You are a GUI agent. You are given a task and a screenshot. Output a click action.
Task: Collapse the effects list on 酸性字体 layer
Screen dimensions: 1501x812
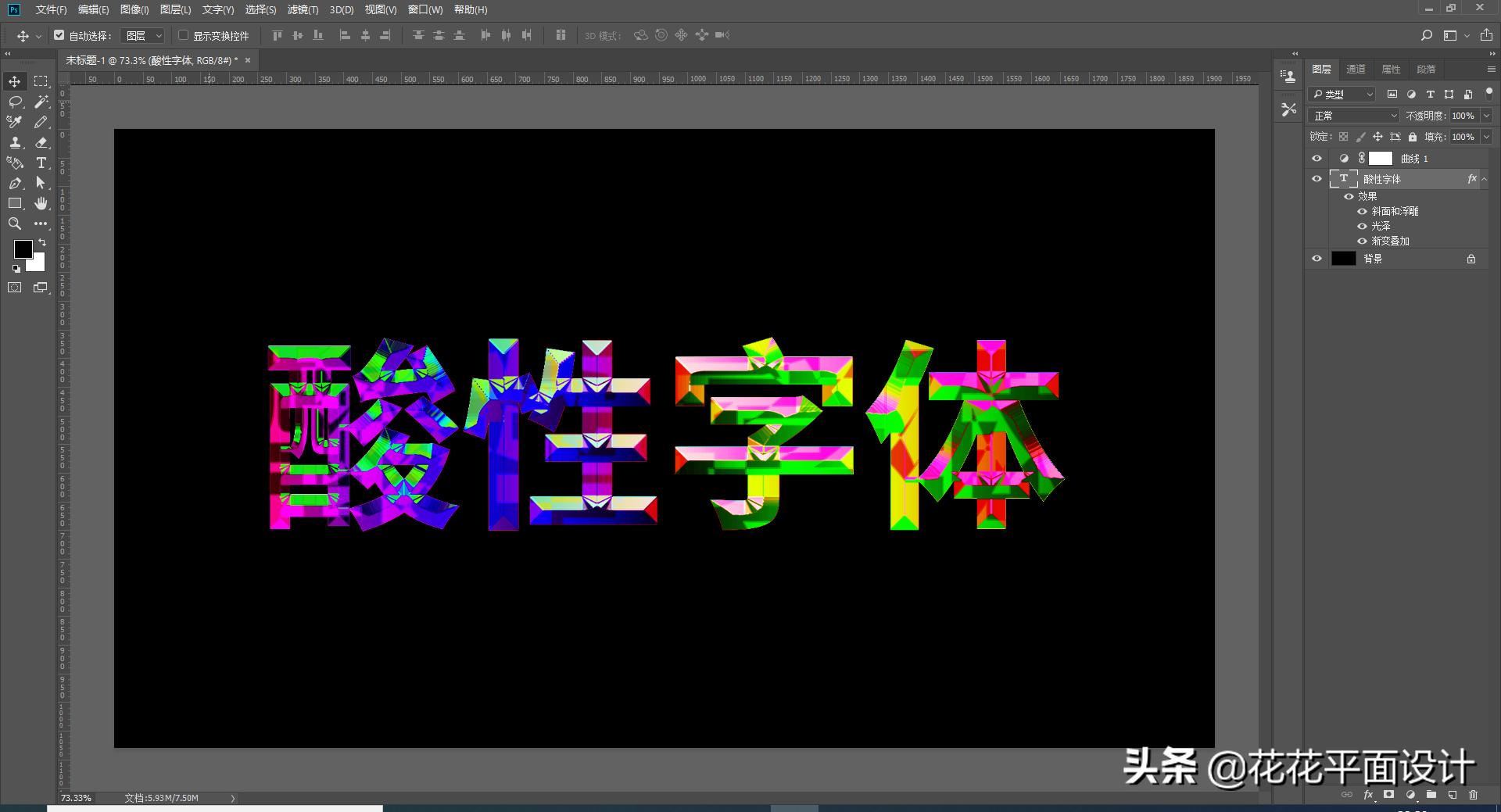[1485, 178]
